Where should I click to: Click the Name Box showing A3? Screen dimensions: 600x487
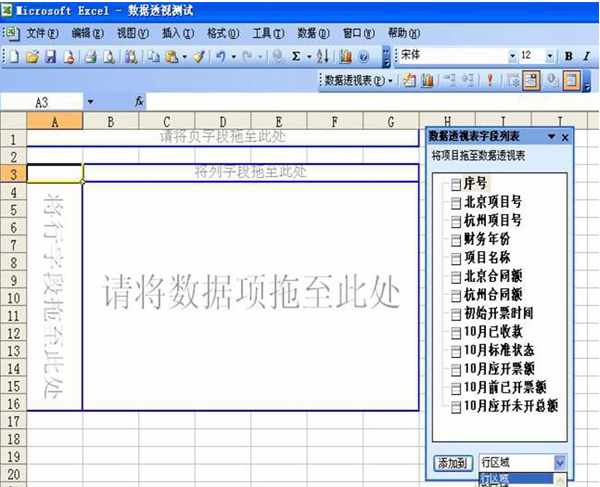click(x=42, y=102)
